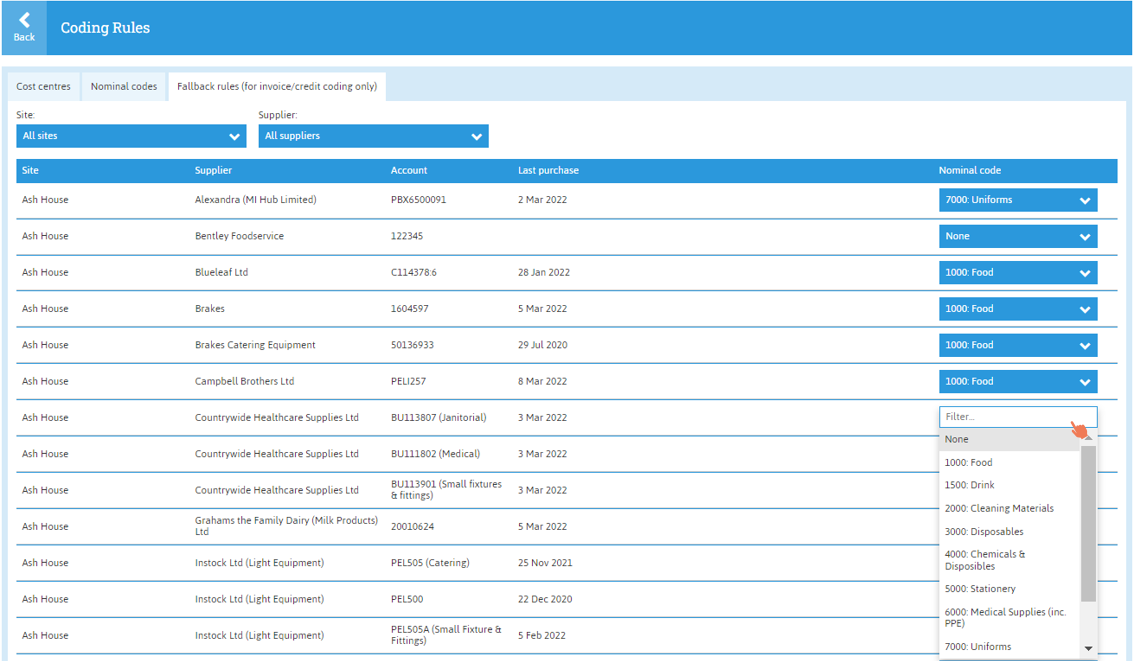Viewport: 1133px width, 661px height.
Task: Click last purchase date 5 Feb 2022
Action: 541,636
